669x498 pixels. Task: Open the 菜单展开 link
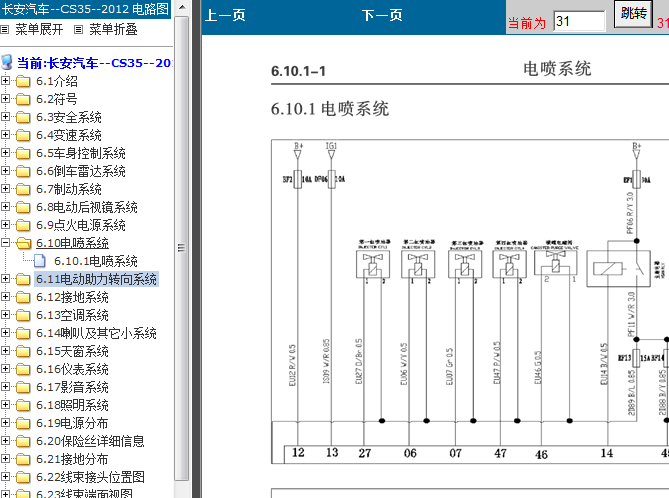point(39,29)
